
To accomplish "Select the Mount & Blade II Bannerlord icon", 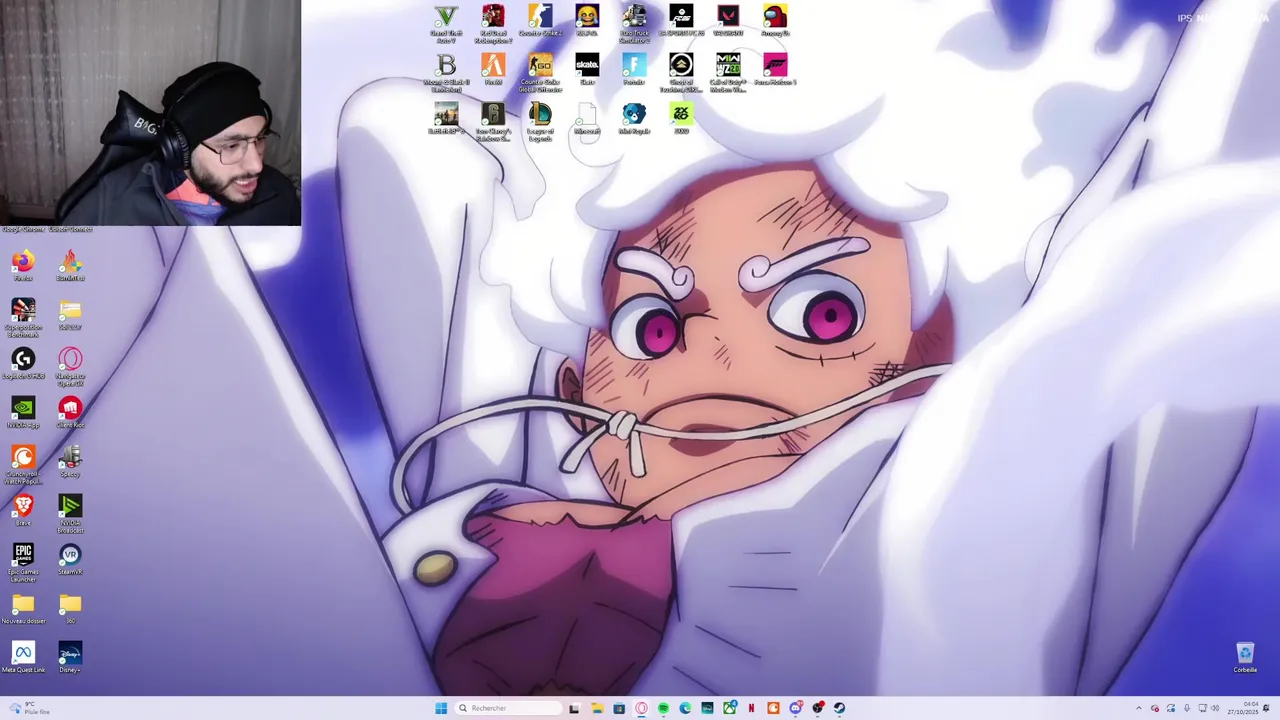I will 446,73.
